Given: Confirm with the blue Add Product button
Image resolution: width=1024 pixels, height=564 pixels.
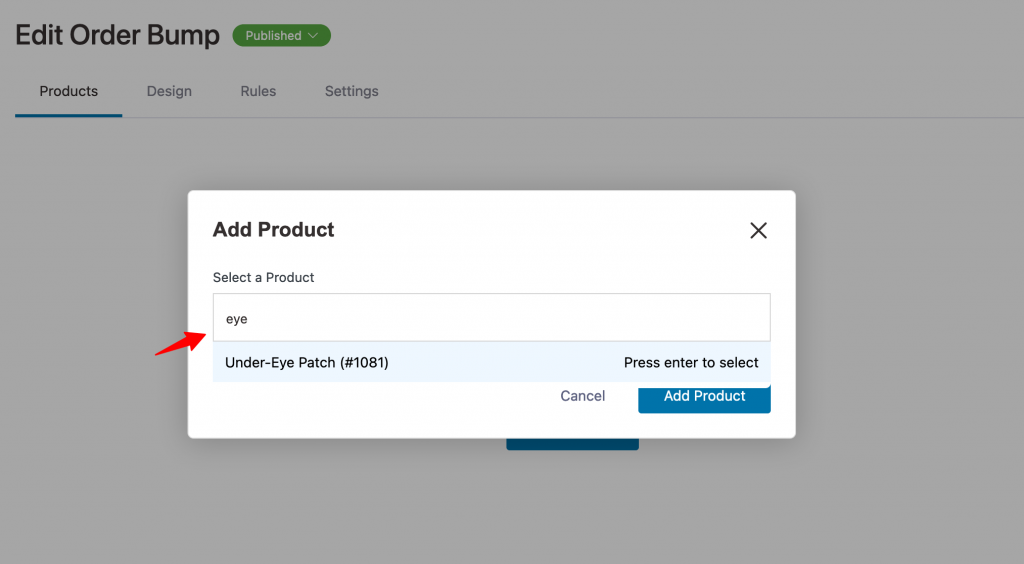Looking at the screenshot, I should tap(704, 397).
